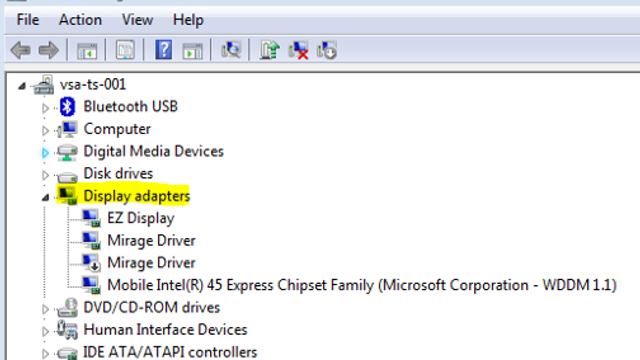Click the Uninstall device icon with red X
Viewport: 640px width, 360px height.
tap(298, 50)
